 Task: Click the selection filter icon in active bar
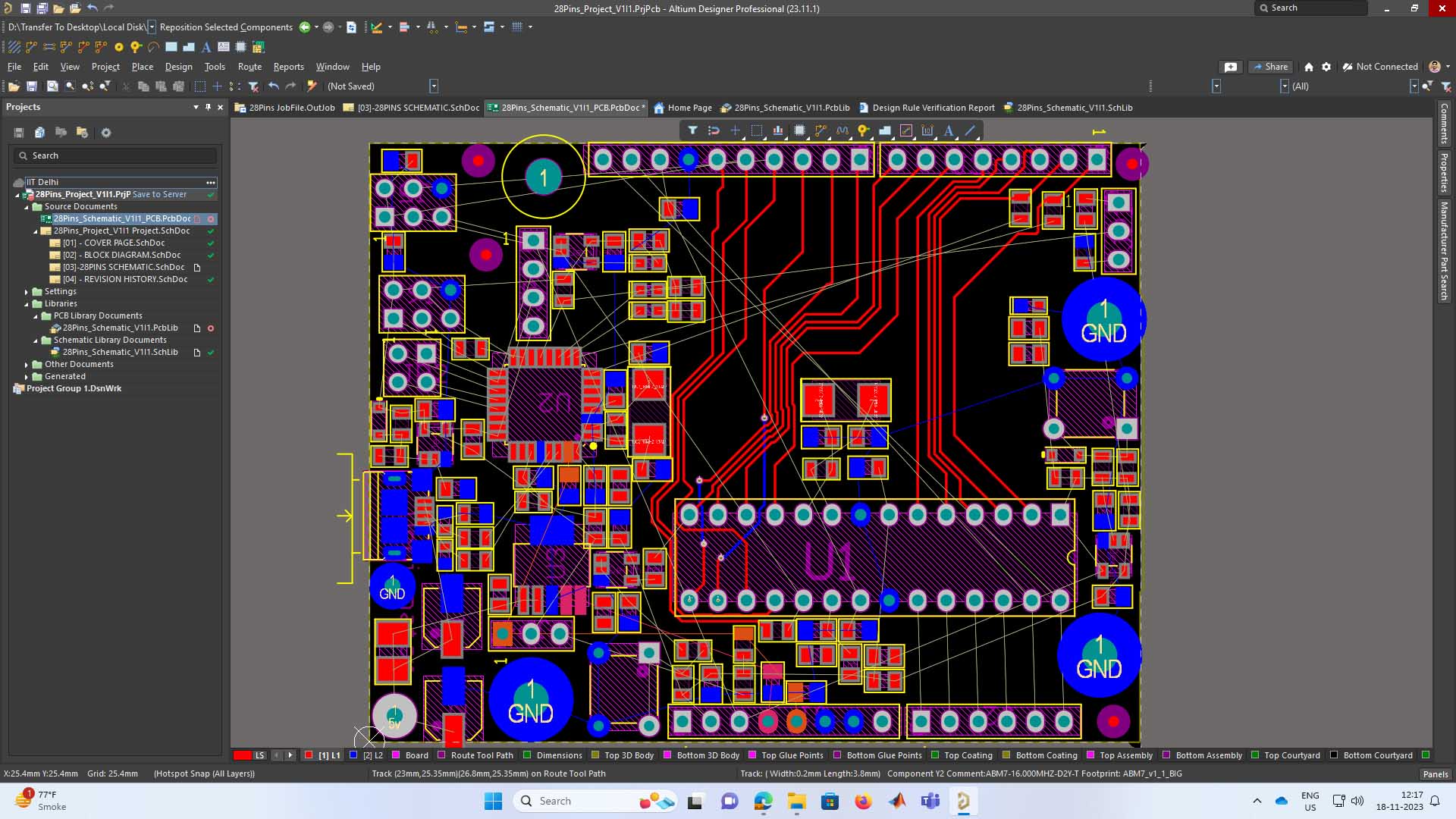pyautogui.click(x=692, y=130)
